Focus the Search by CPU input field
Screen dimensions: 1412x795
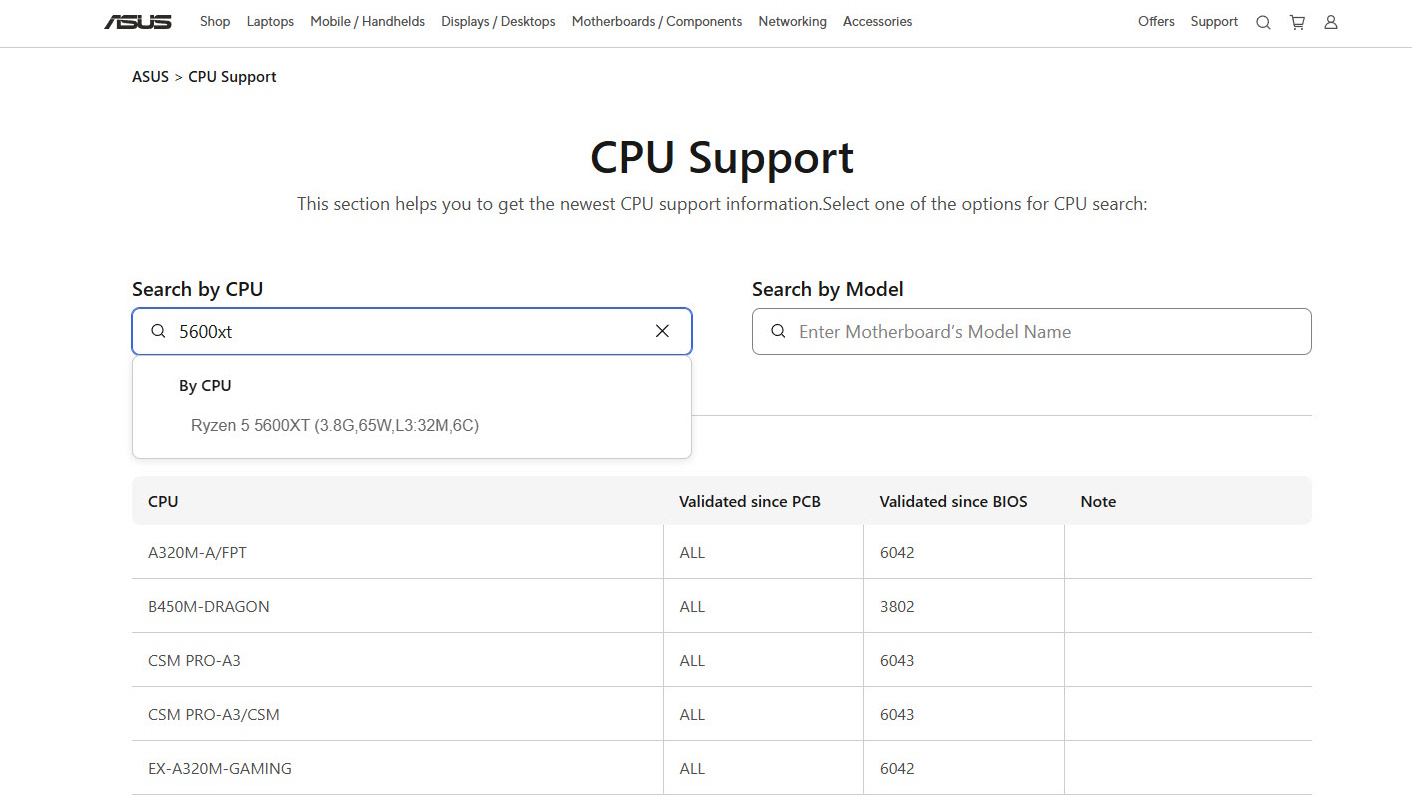tap(411, 331)
